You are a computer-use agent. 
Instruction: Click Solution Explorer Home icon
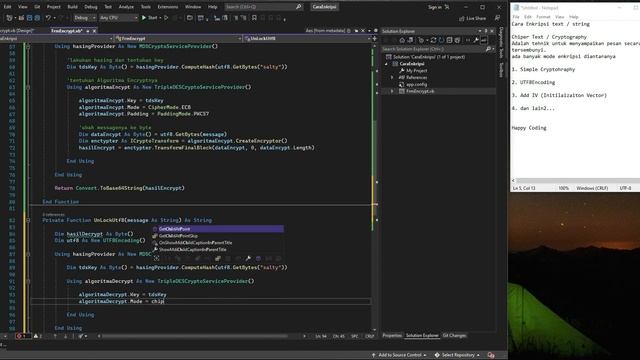[402, 40]
